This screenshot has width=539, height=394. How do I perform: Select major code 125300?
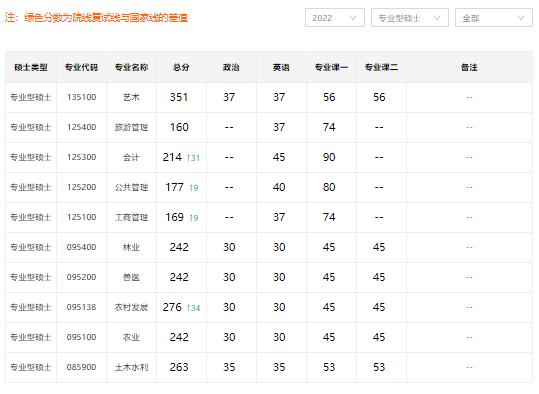tap(81, 157)
